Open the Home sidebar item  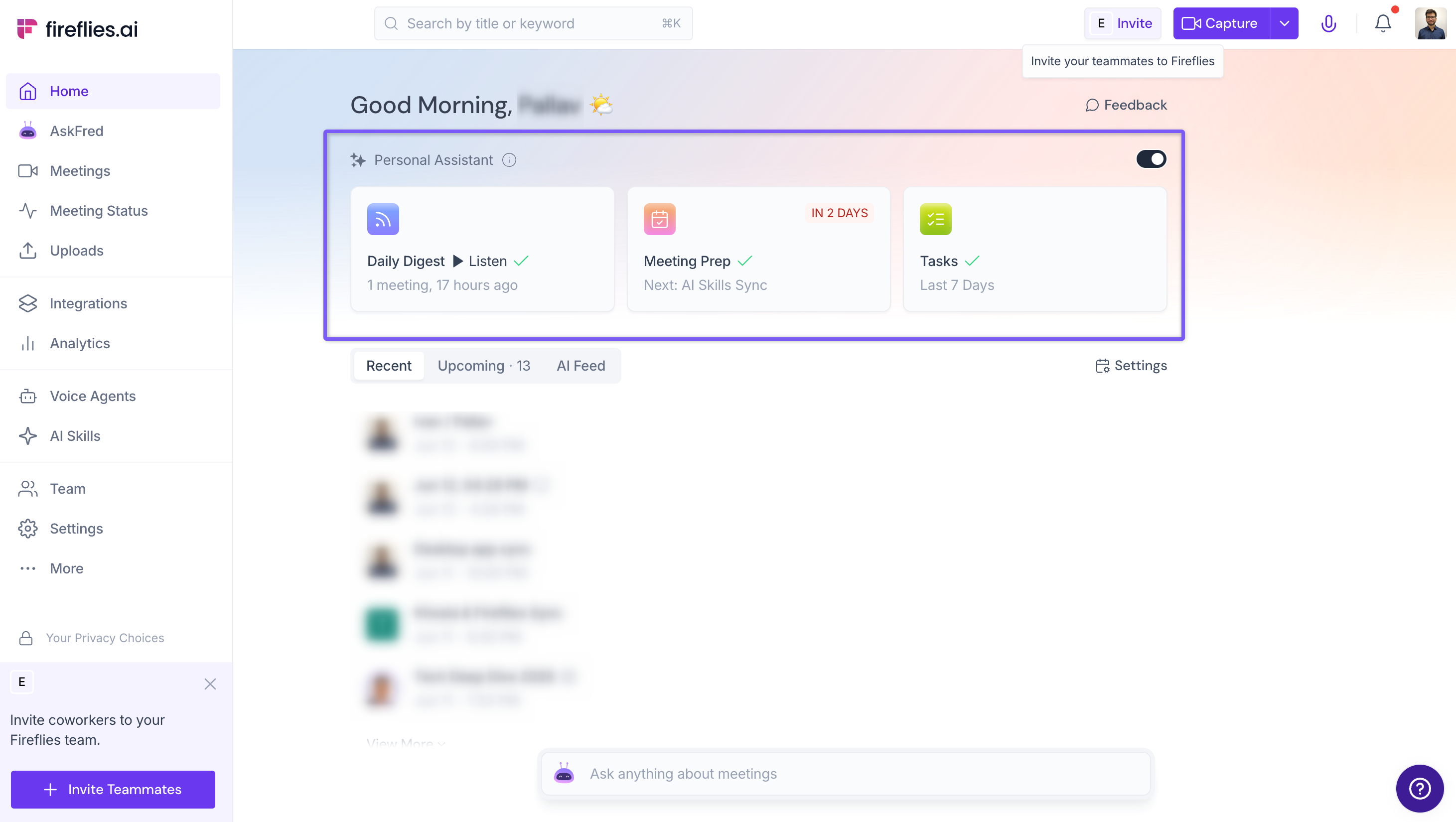coord(113,91)
